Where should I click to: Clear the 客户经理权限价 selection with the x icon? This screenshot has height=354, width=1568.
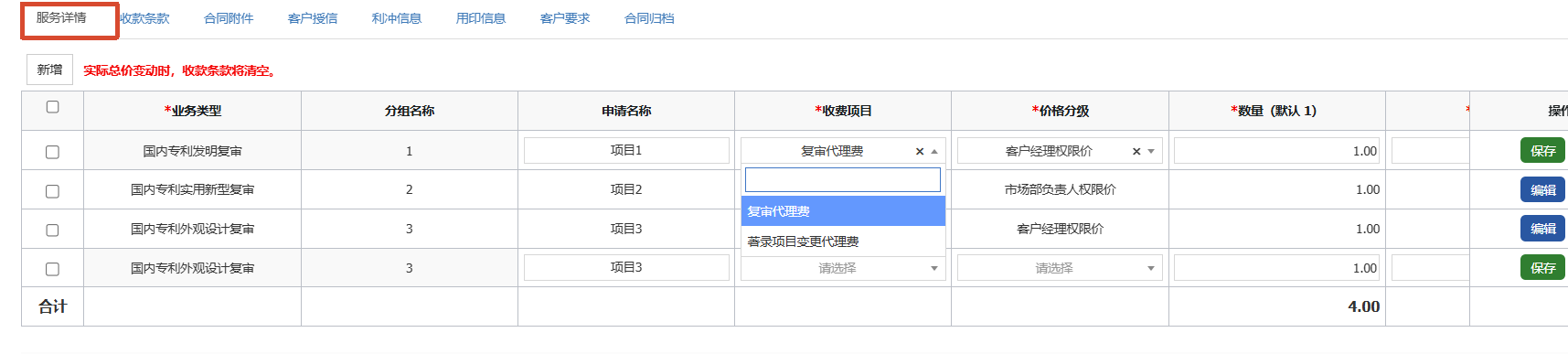click(1136, 152)
